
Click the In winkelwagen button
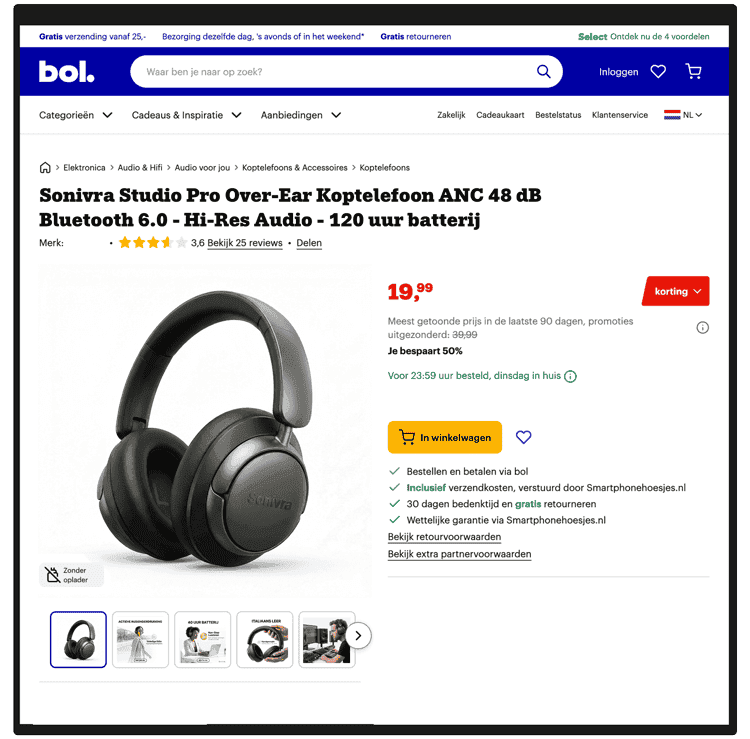[445, 437]
